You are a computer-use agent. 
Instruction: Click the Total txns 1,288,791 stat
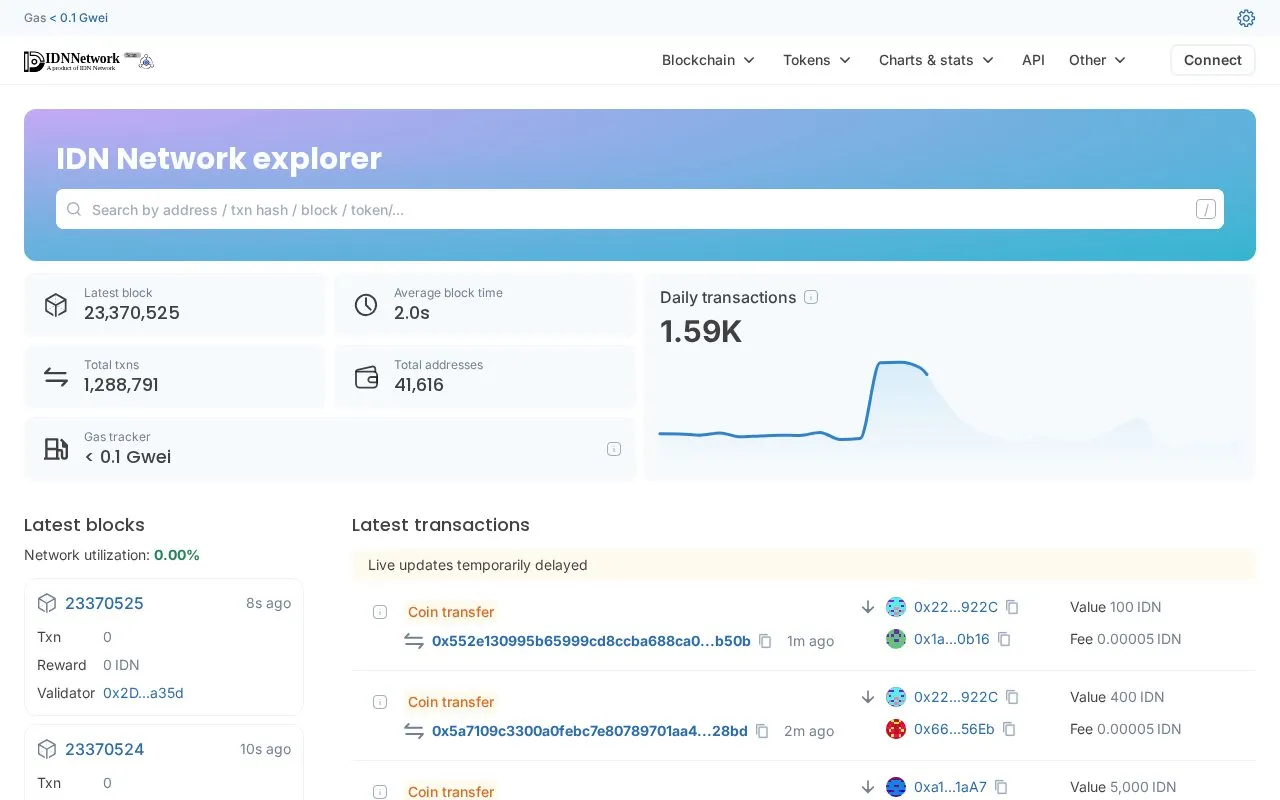click(175, 377)
